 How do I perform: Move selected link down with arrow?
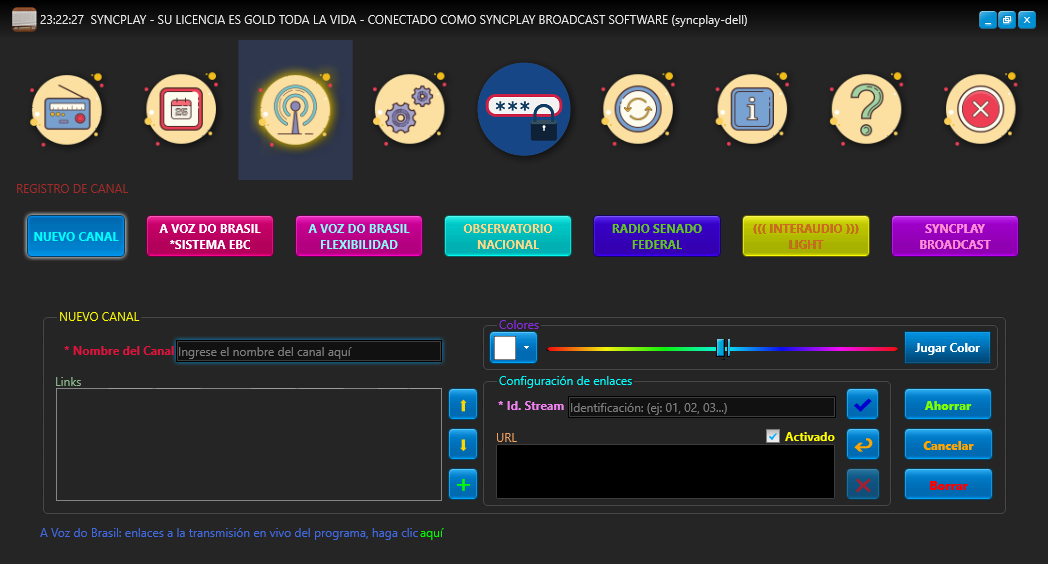(463, 444)
